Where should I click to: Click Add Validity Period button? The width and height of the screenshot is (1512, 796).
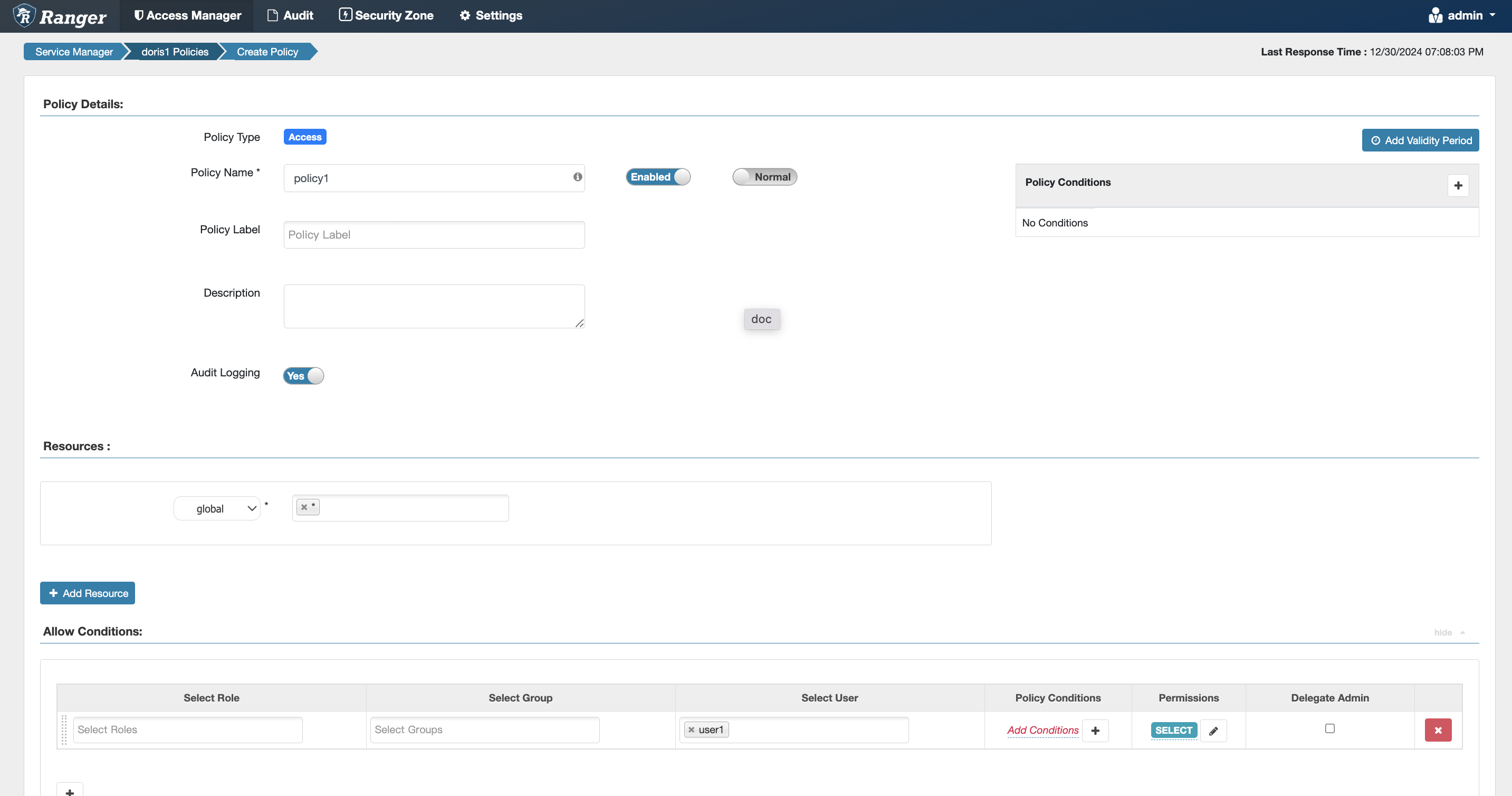tap(1420, 140)
